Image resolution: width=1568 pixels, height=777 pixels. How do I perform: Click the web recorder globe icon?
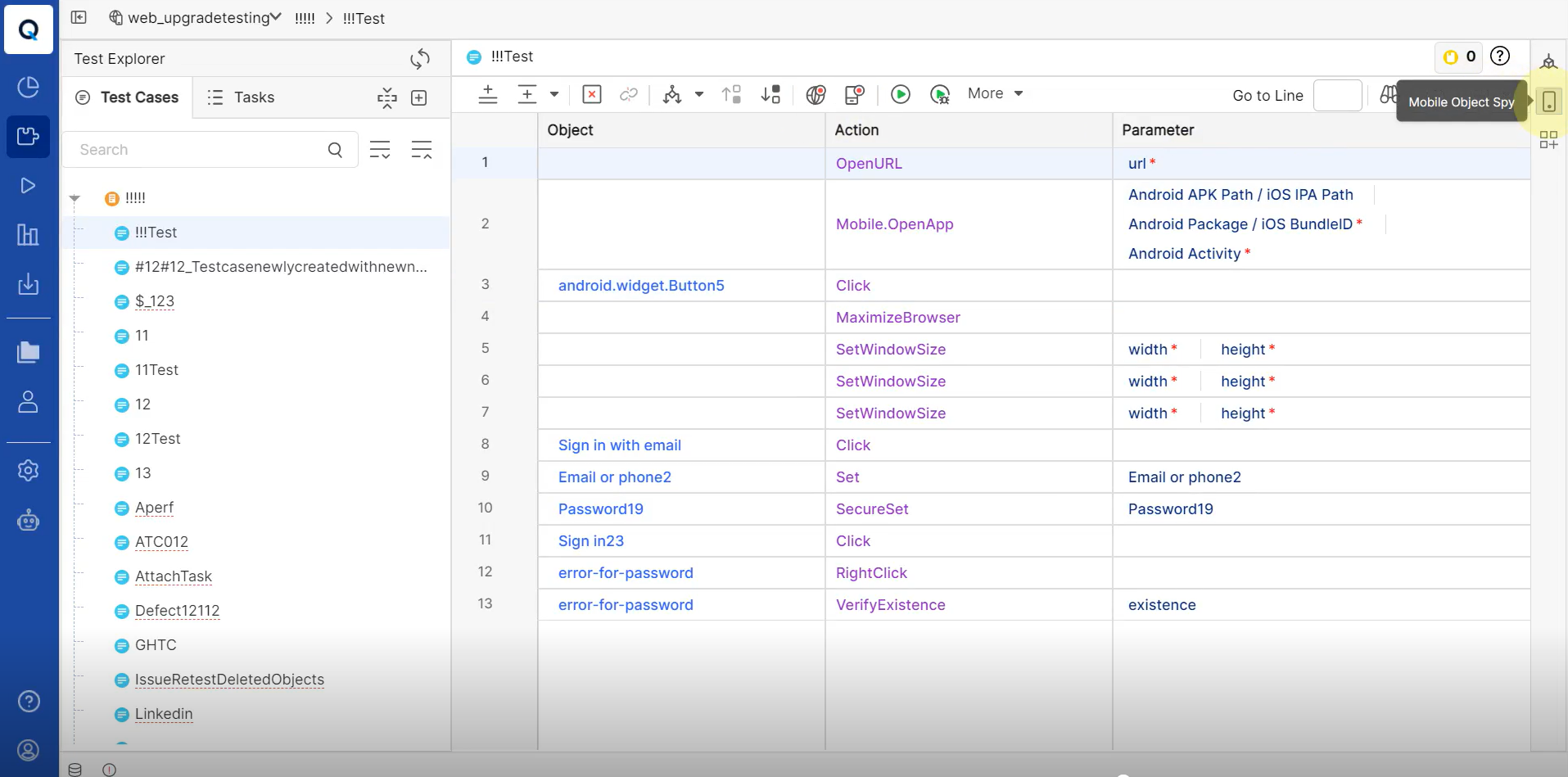[x=816, y=95]
